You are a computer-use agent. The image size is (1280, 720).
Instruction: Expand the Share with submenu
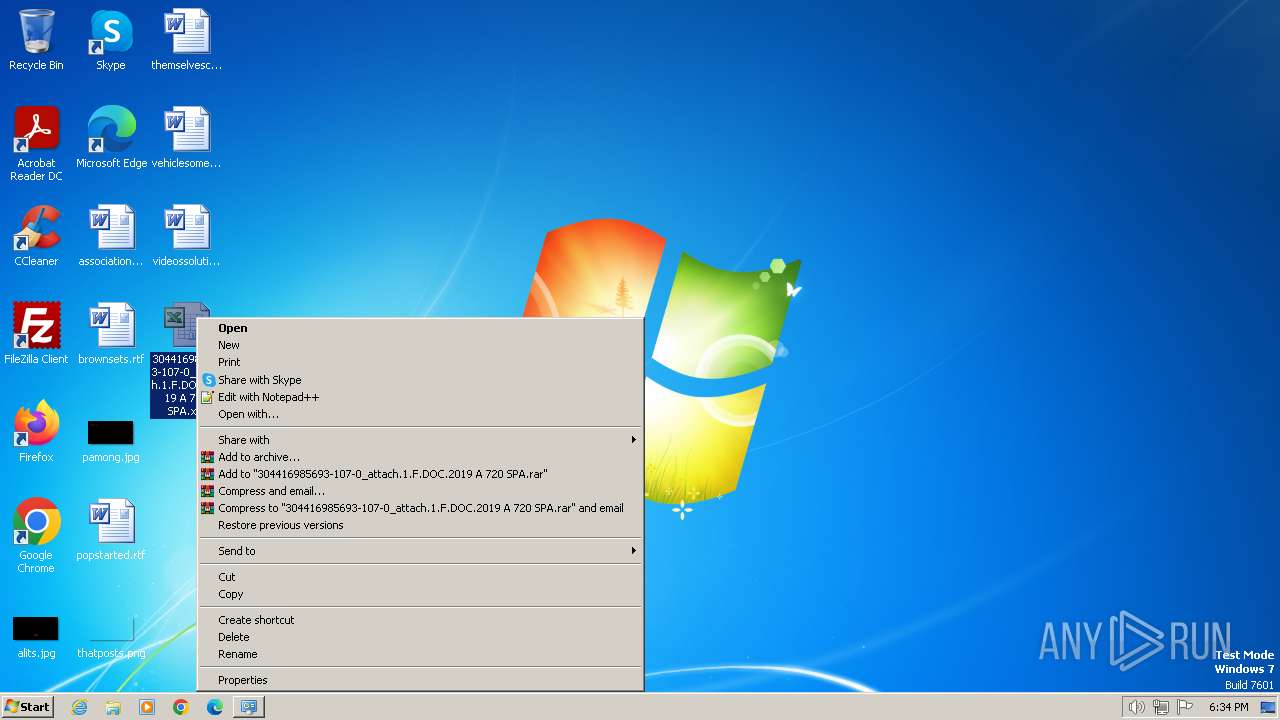point(421,440)
